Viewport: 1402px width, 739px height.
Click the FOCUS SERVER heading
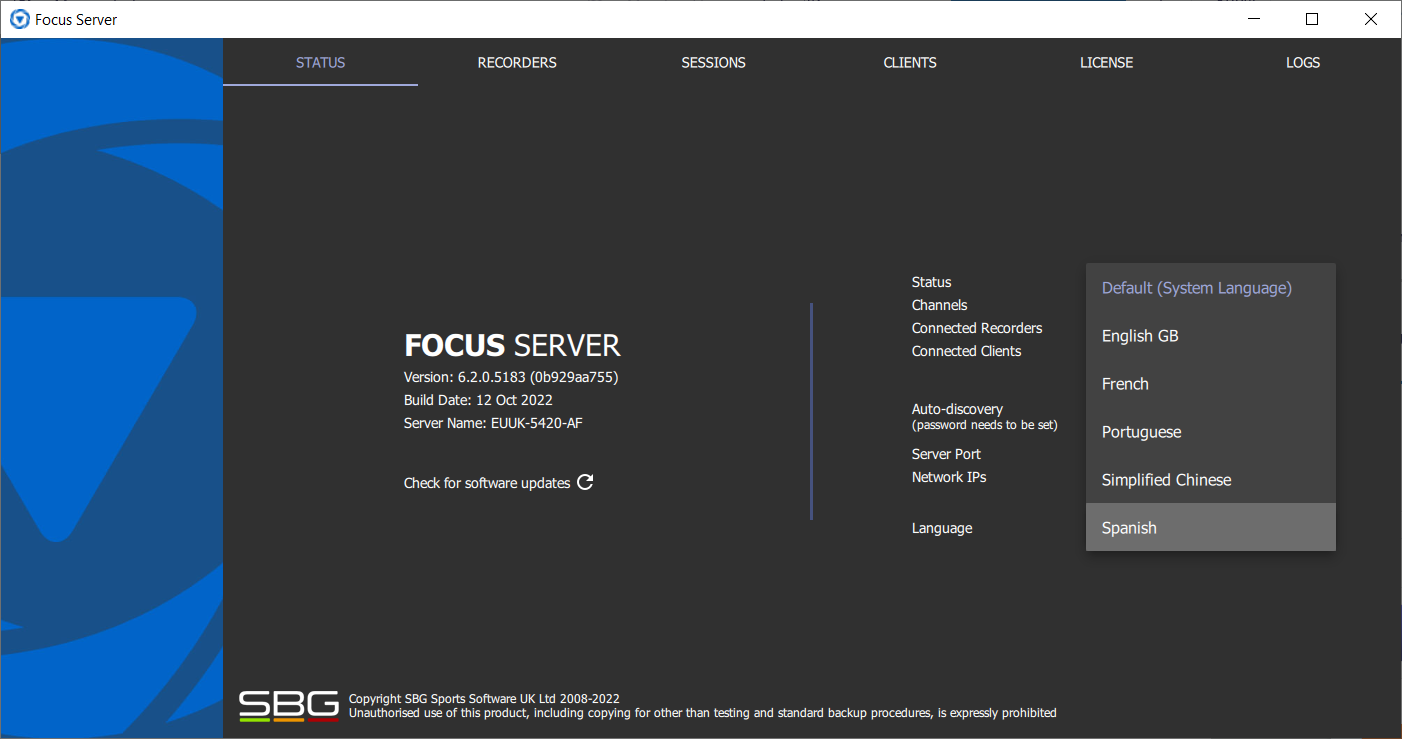512,346
